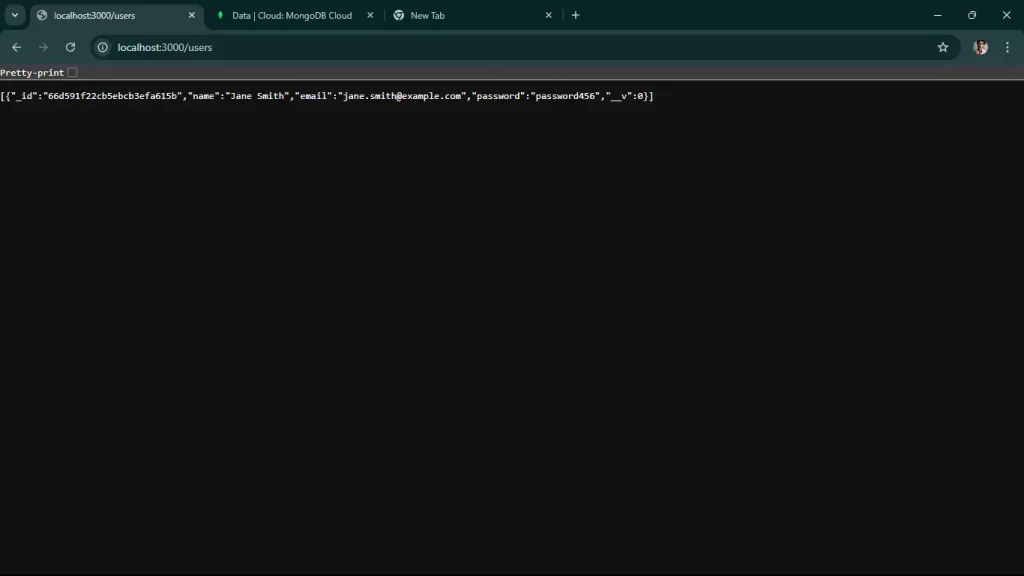Close the MongoDB Cloud tab

[x=369, y=15]
